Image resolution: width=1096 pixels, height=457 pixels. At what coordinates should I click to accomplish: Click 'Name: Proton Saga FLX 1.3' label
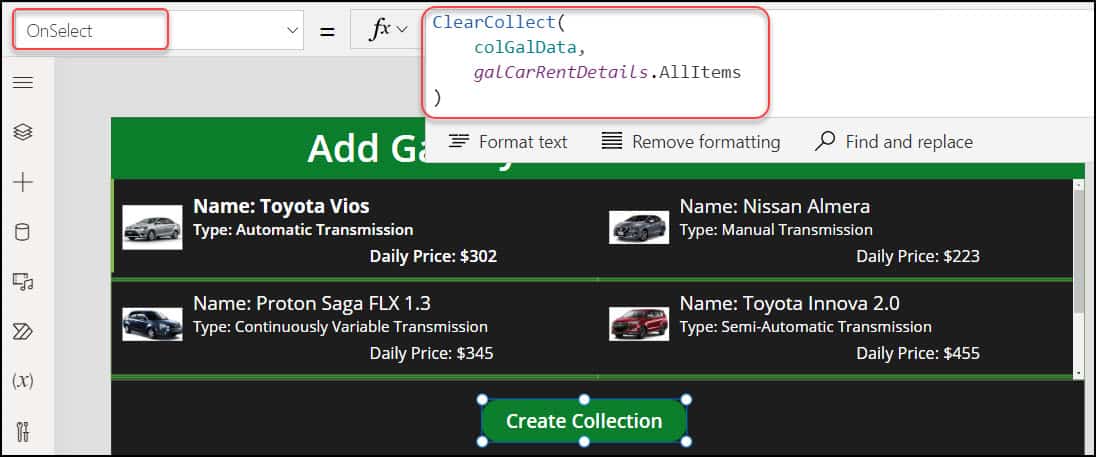click(312, 303)
